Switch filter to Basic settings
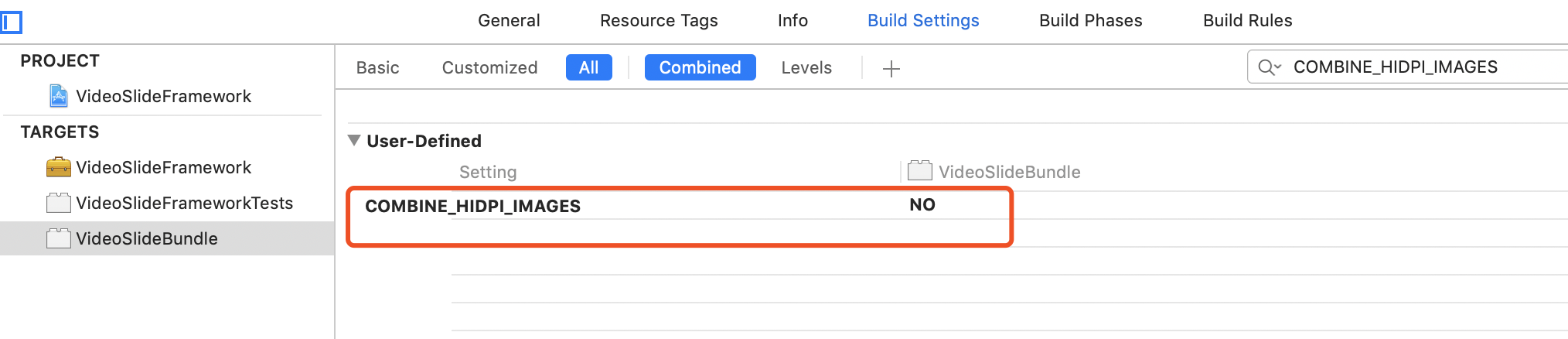 (x=377, y=68)
